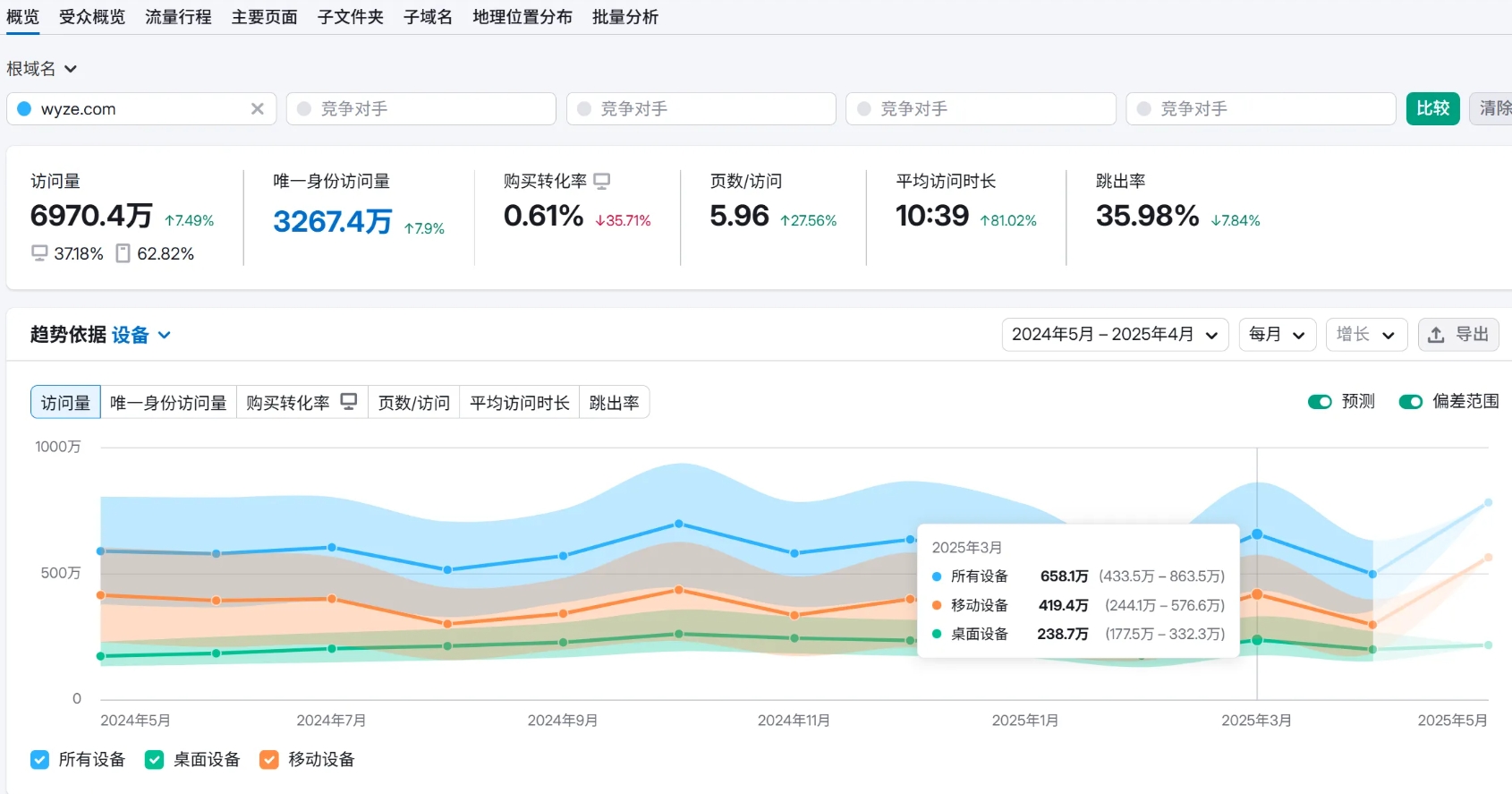Open the 设备 trend-by dropdown

click(140, 335)
